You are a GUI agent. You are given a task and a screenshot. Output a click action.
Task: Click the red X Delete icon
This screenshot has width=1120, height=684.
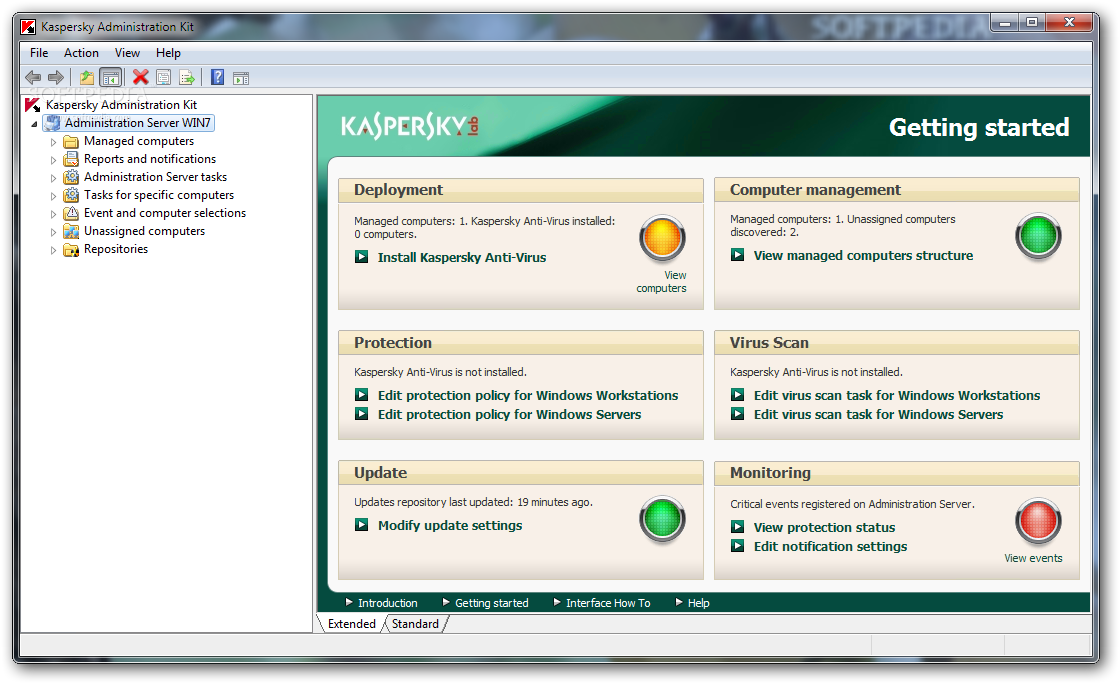click(x=141, y=77)
